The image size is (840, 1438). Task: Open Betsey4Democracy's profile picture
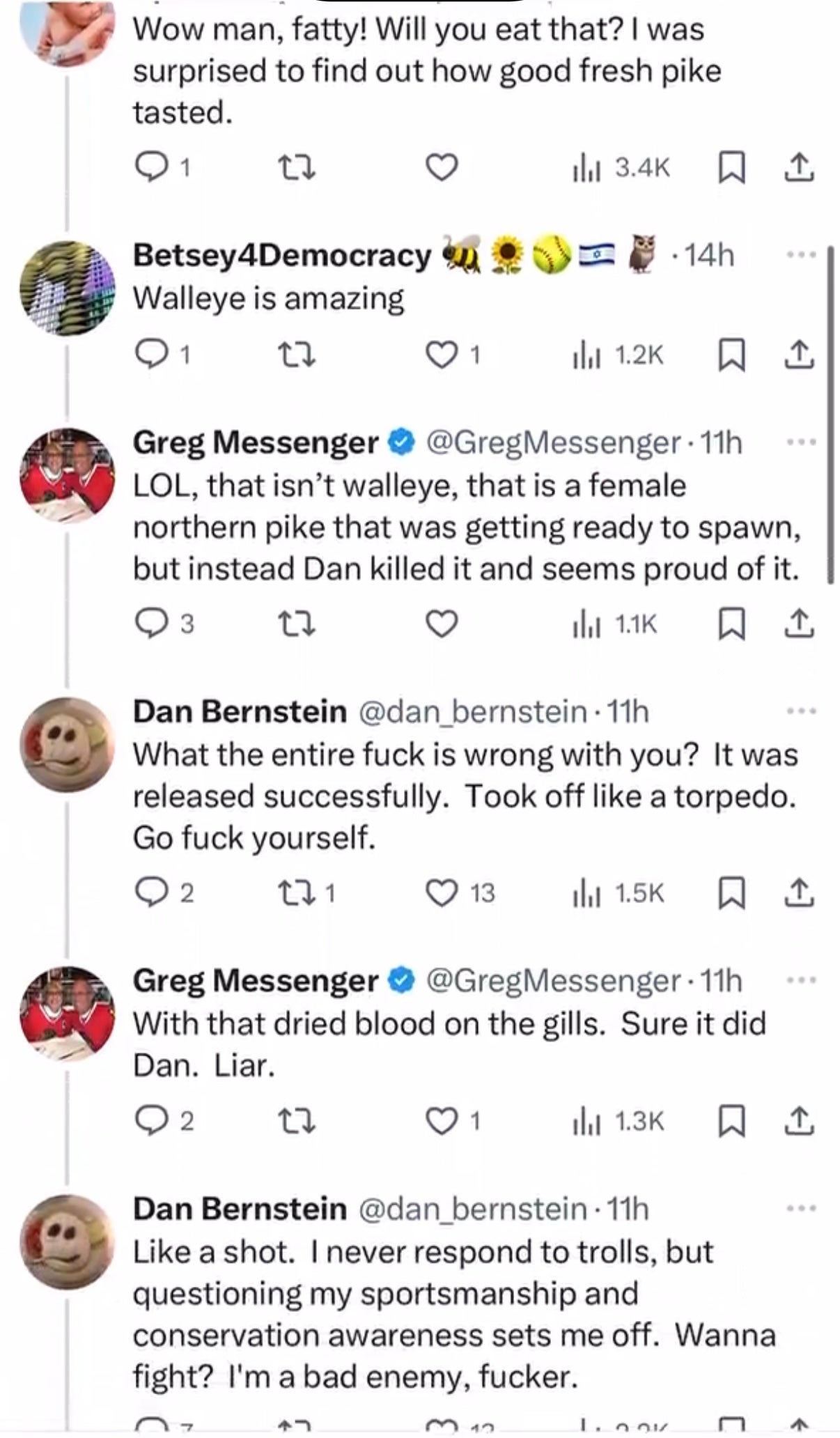click(67, 288)
